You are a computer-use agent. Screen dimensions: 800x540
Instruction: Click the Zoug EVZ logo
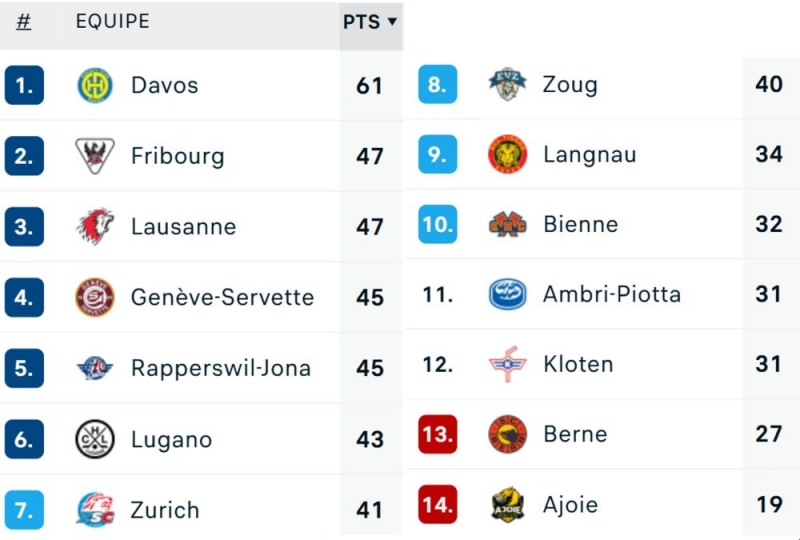point(507,84)
